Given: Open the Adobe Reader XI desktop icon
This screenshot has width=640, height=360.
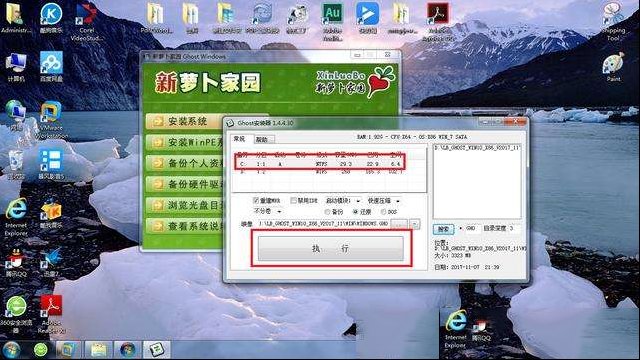Looking at the screenshot, I should [51, 314].
